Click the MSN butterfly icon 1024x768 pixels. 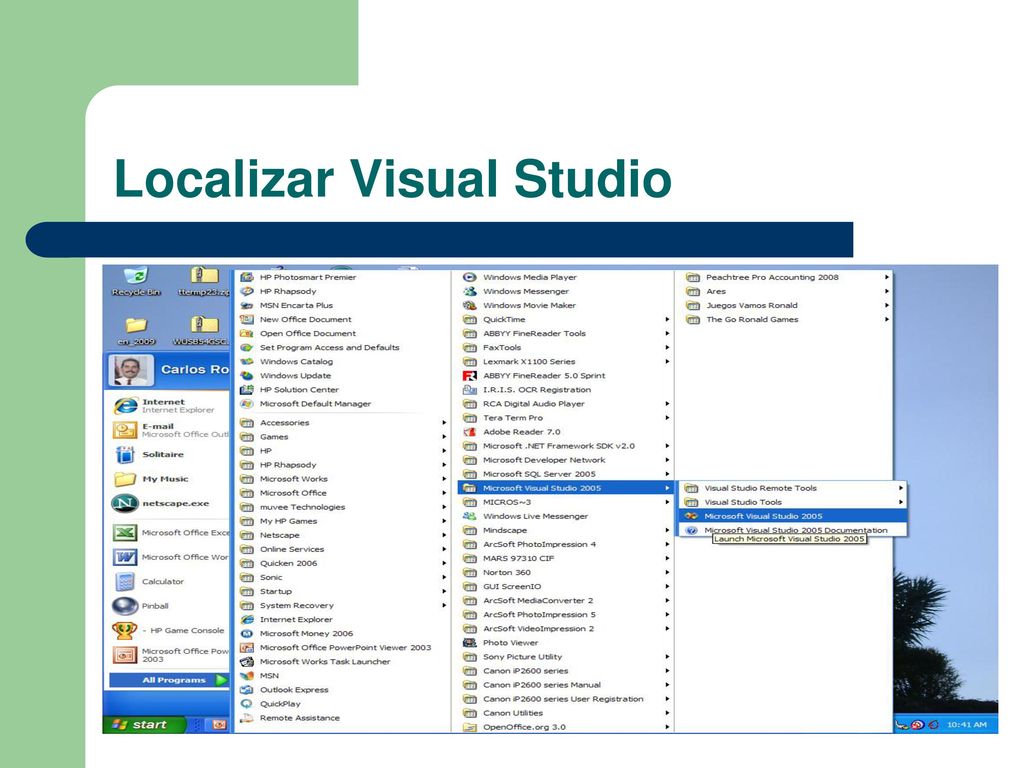pyautogui.click(x=247, y=676)
